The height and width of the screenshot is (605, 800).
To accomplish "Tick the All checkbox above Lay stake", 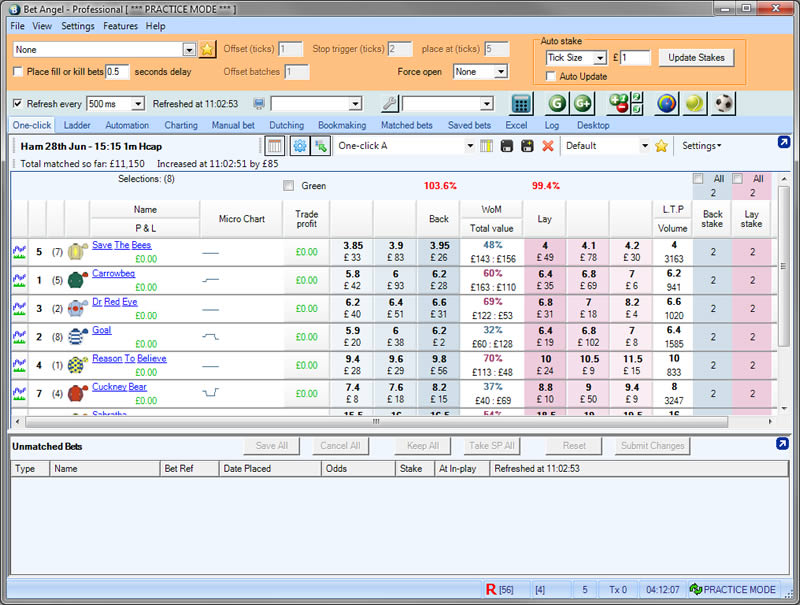I will coord(737,179).
